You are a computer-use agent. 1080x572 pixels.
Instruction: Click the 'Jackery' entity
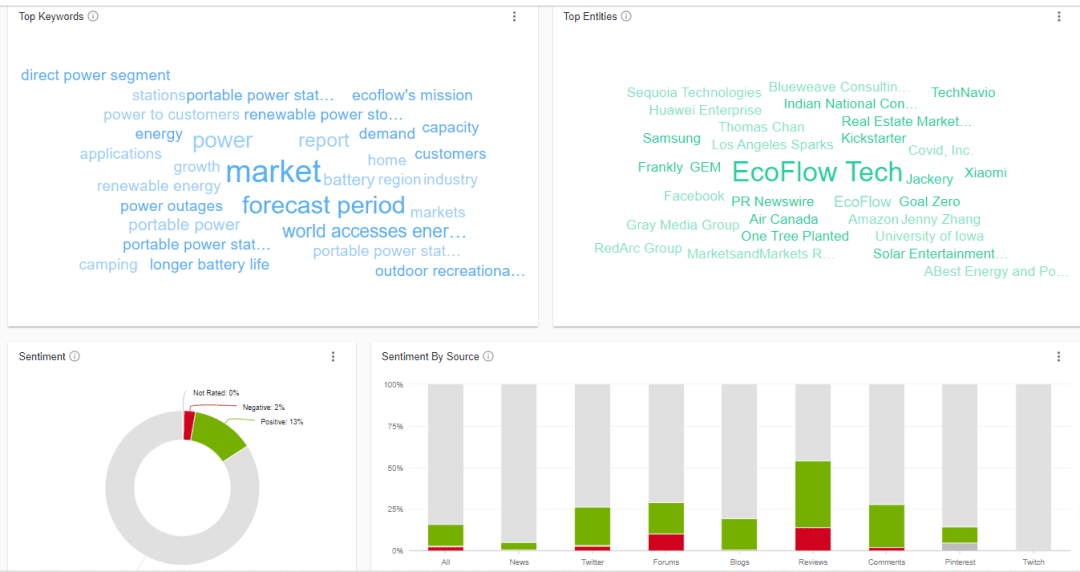tap(929, 179)
